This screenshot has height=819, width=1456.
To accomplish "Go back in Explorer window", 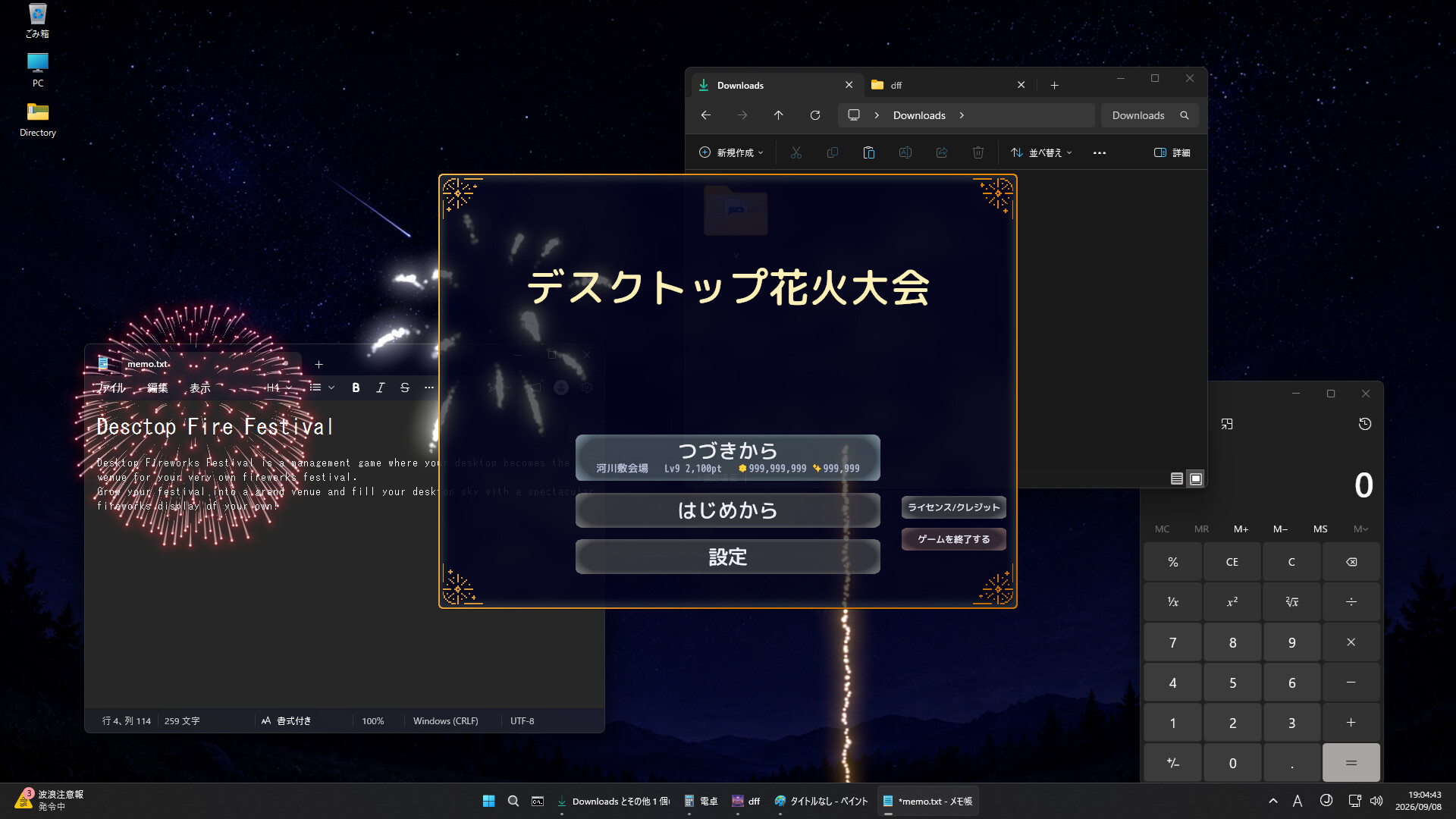I will [x=705, y=115].
